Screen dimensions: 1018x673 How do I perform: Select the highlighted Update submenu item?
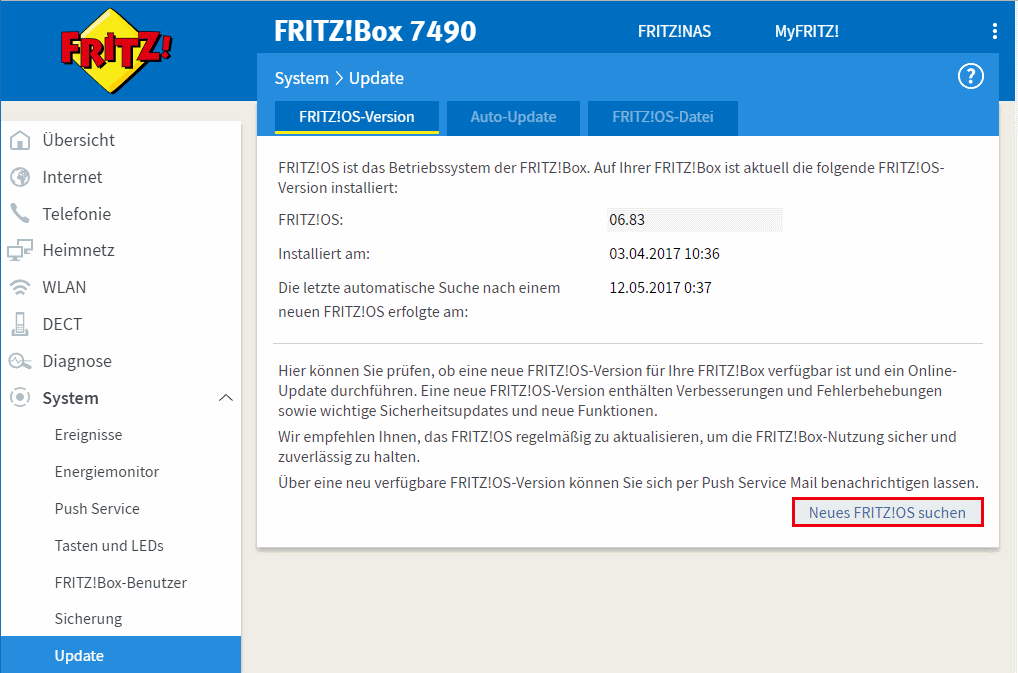pos(121,655)
